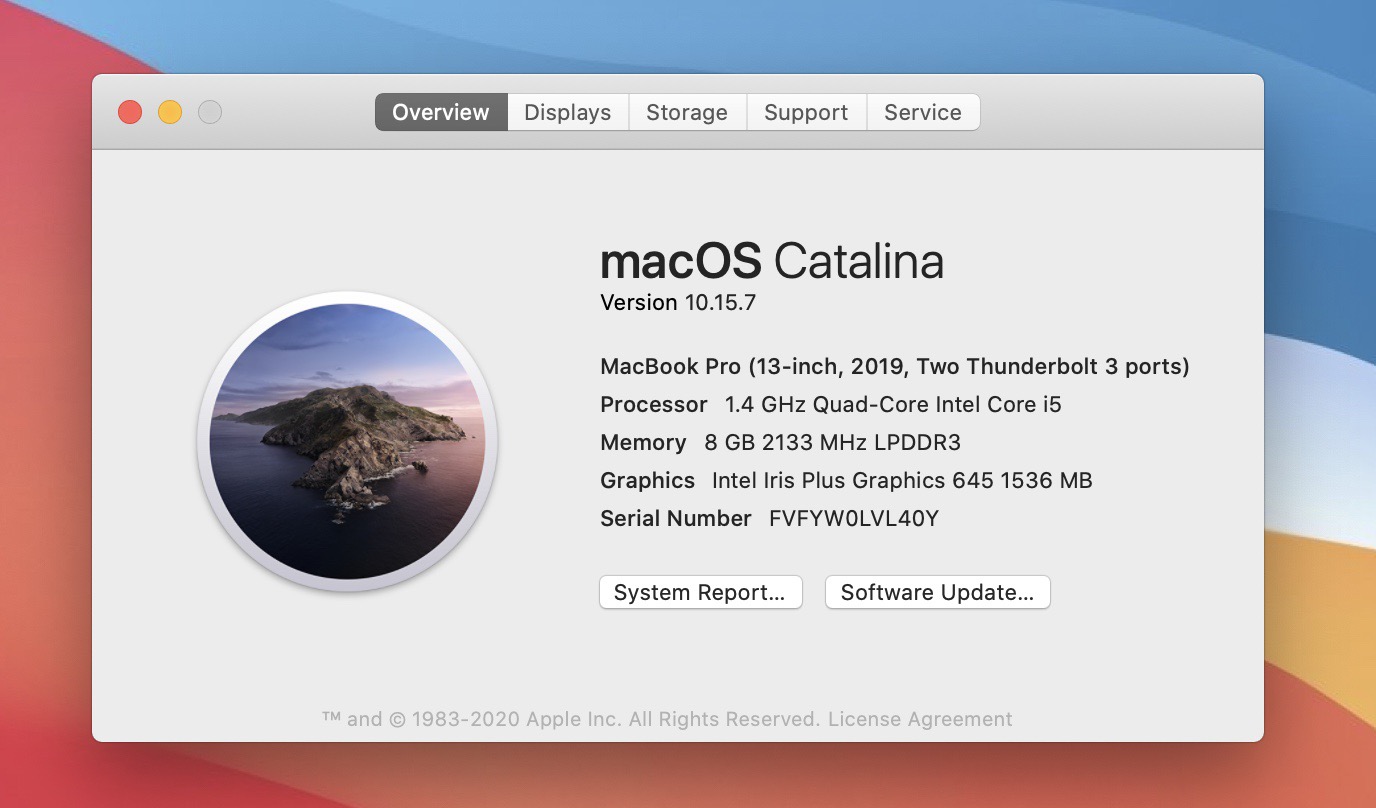The image size is (1376, 808).
Task: Open the Displays tab
Action: (x=567, y=113)
